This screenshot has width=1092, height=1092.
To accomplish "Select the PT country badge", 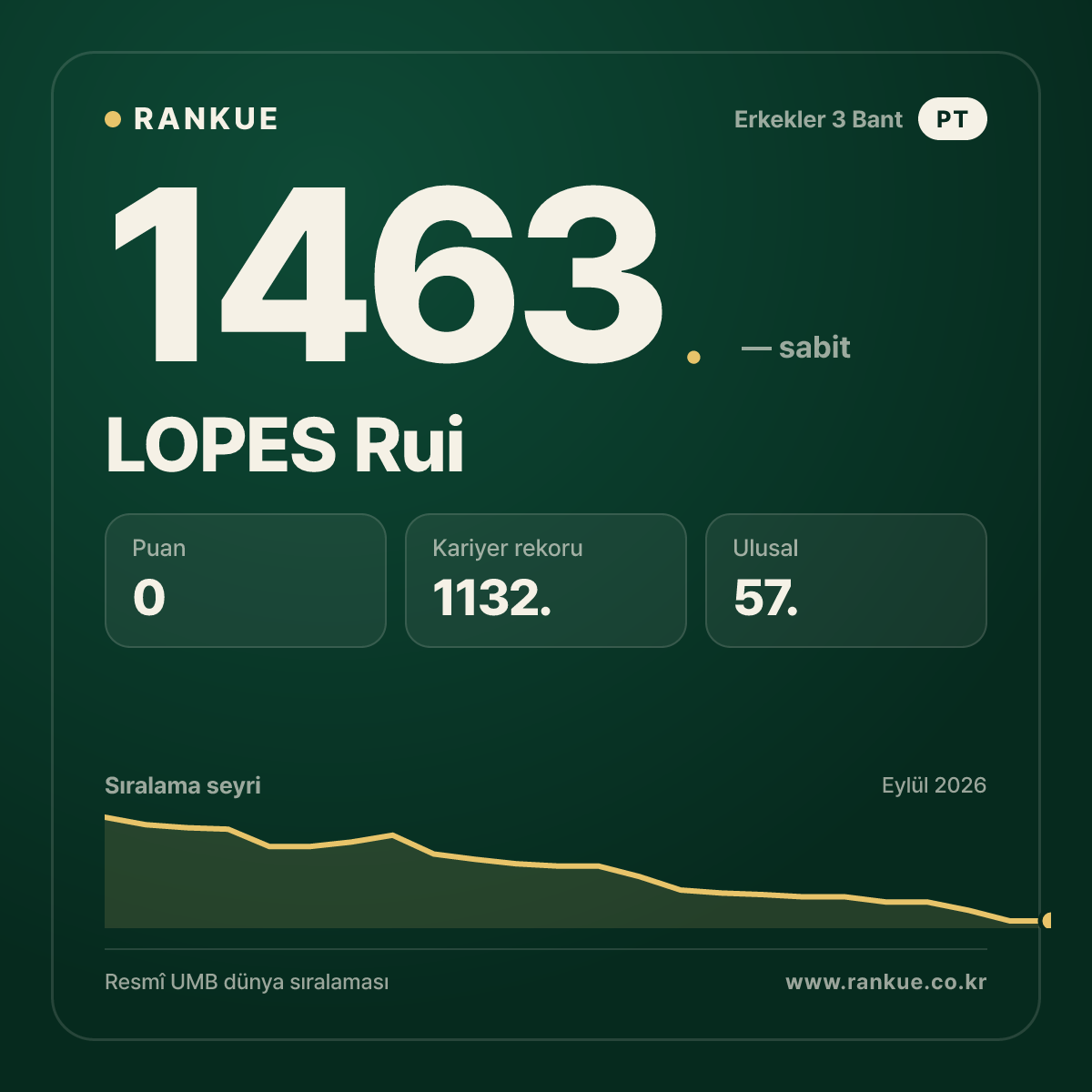I will 953,119.
